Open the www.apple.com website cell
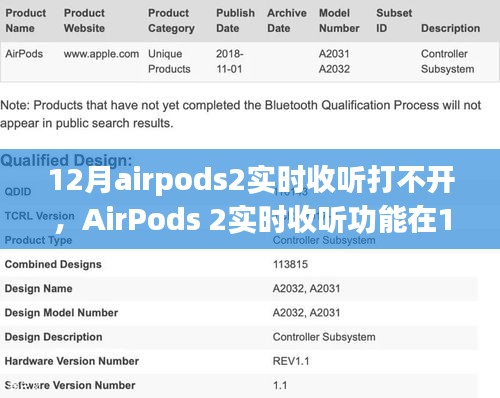 (101, 54)
